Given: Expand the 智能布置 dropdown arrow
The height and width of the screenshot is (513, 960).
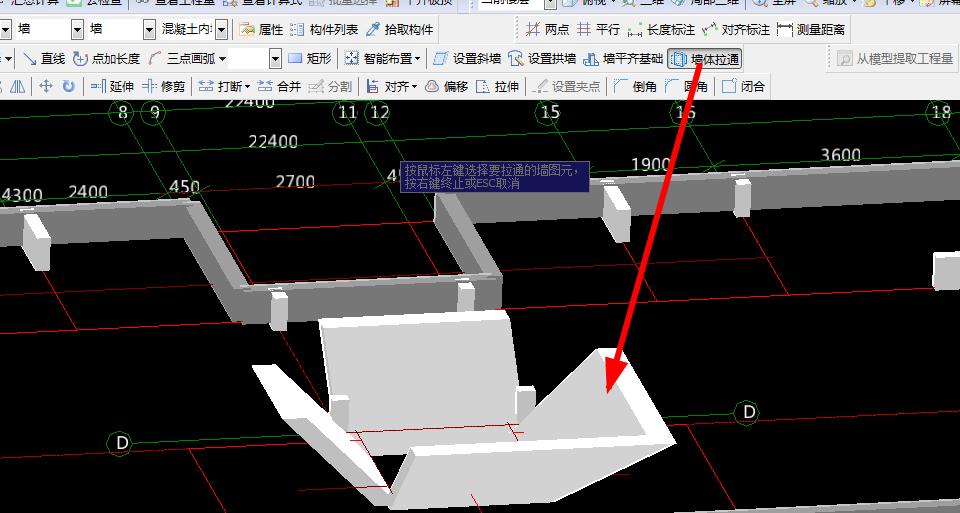Looking at the screenshot, I should (418, 59).
